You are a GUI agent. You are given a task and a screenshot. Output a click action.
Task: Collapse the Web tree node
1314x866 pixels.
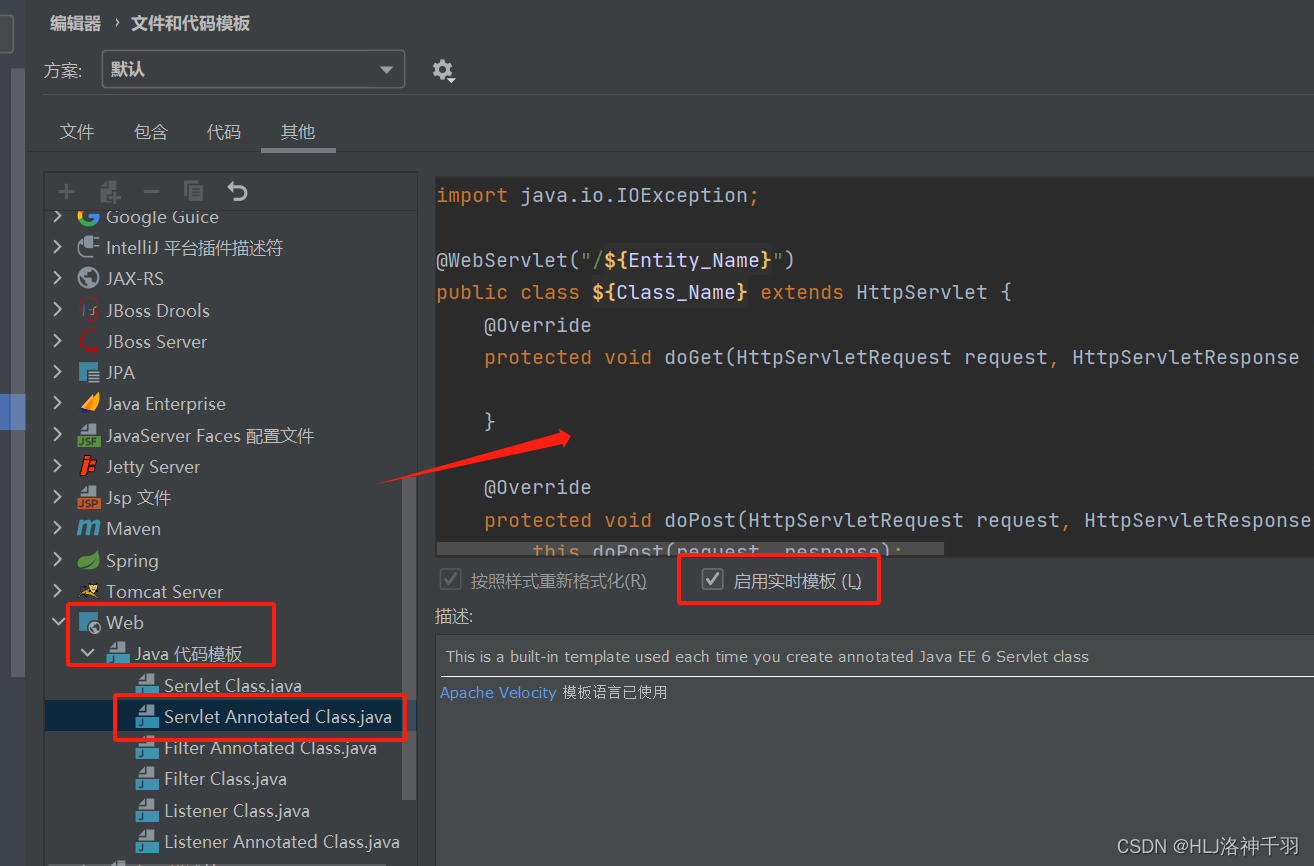(58, 621)
